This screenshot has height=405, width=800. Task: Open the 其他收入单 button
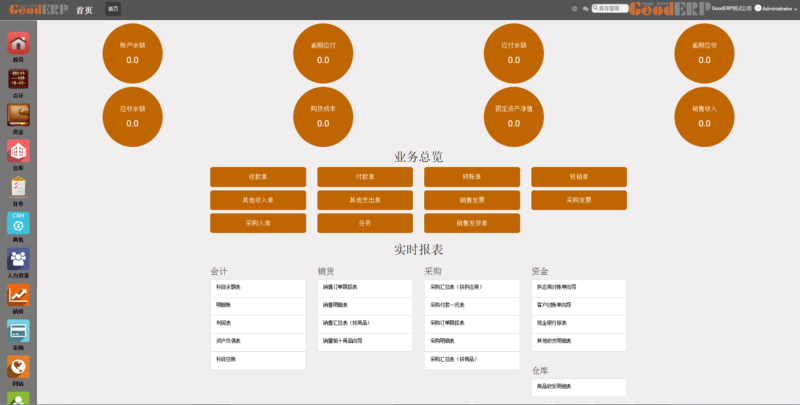(x=258, y=200)
